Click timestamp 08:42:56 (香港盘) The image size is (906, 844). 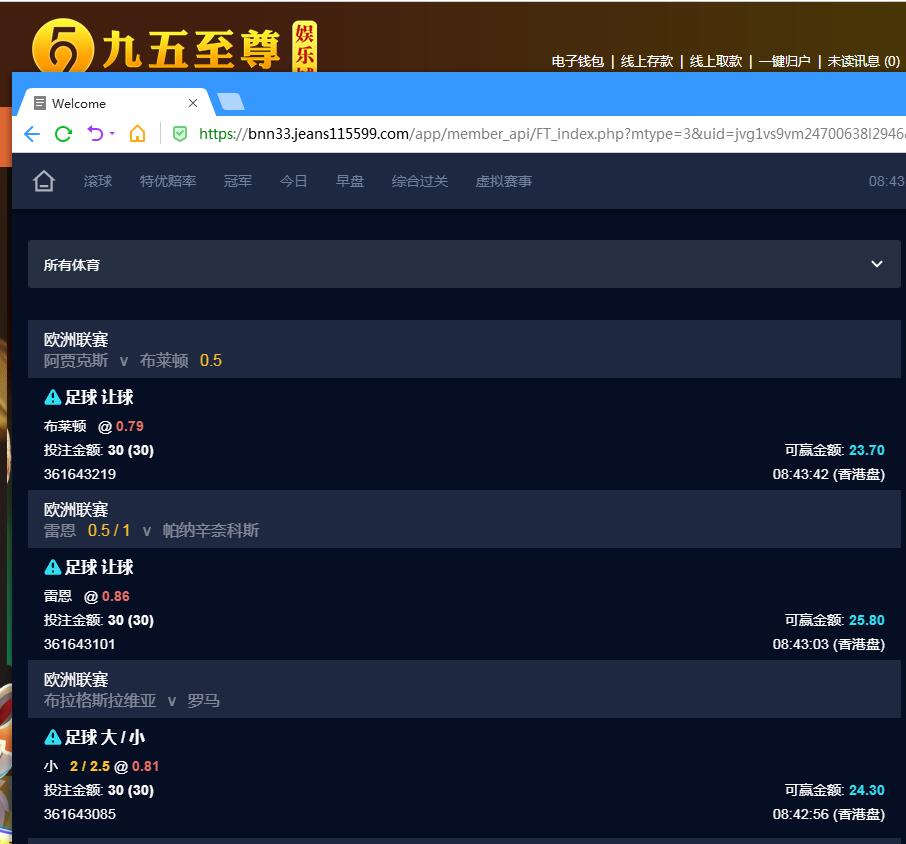829,814
